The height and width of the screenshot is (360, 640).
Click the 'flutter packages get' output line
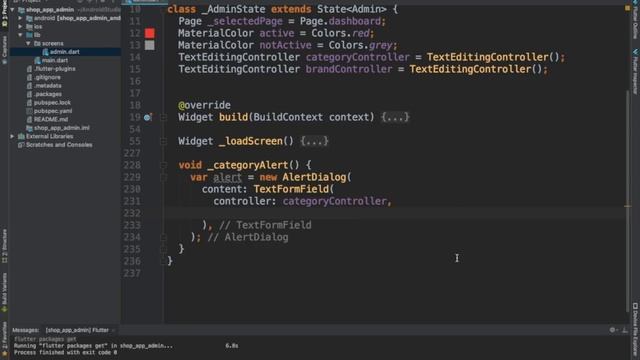point(45,339)
